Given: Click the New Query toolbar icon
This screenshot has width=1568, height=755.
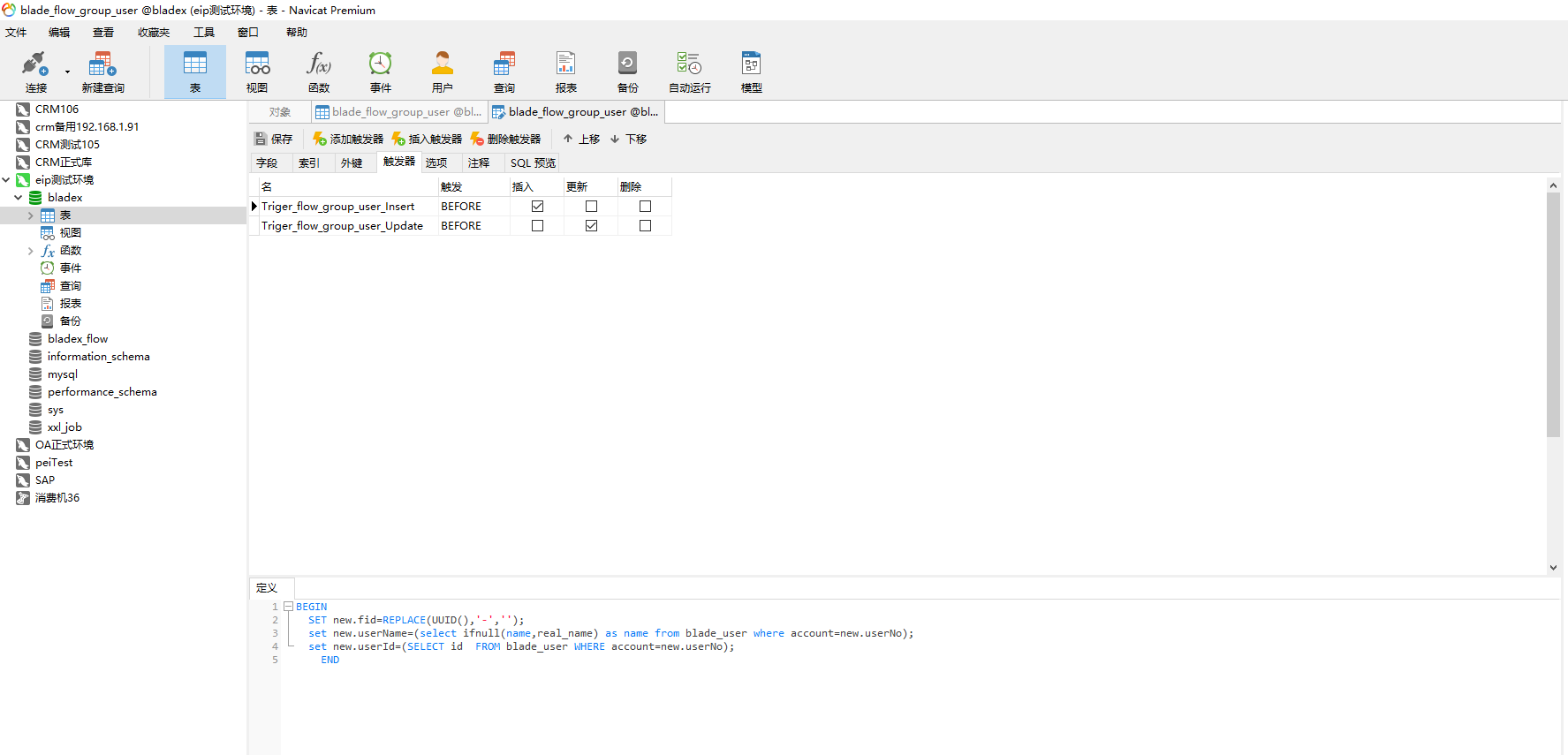Looking at the screenshot, I should pyautogui.click(x=102, y=72).
